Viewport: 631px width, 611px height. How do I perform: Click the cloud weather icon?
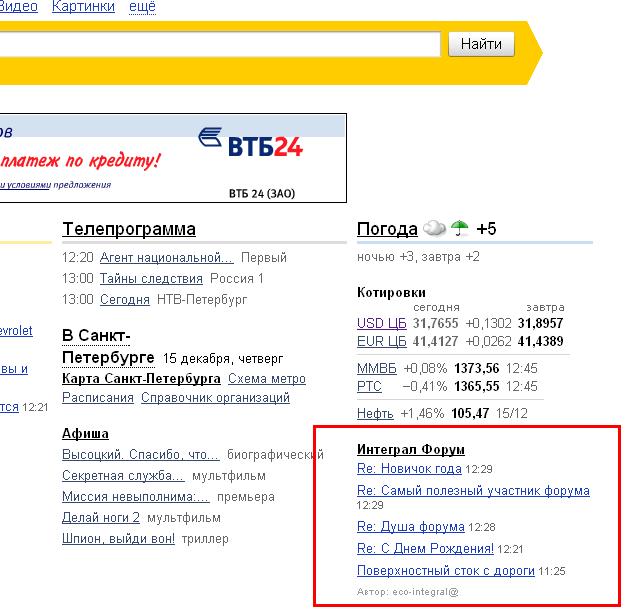(x=434, y=229)
